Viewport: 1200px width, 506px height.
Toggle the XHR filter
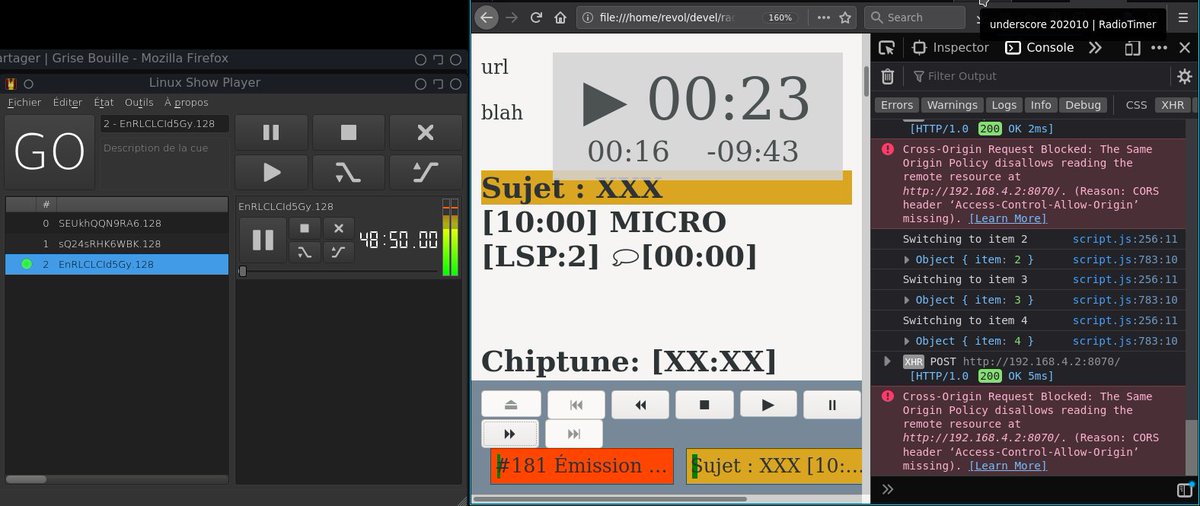click(x=1171, y=105)
